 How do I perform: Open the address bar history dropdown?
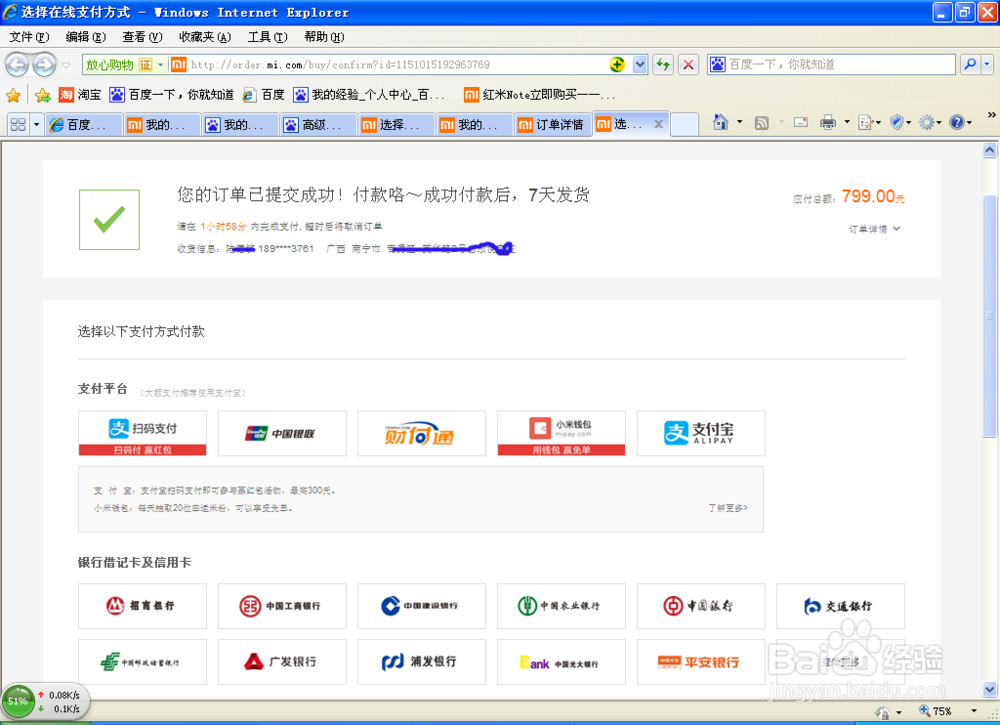pos(640,64)
